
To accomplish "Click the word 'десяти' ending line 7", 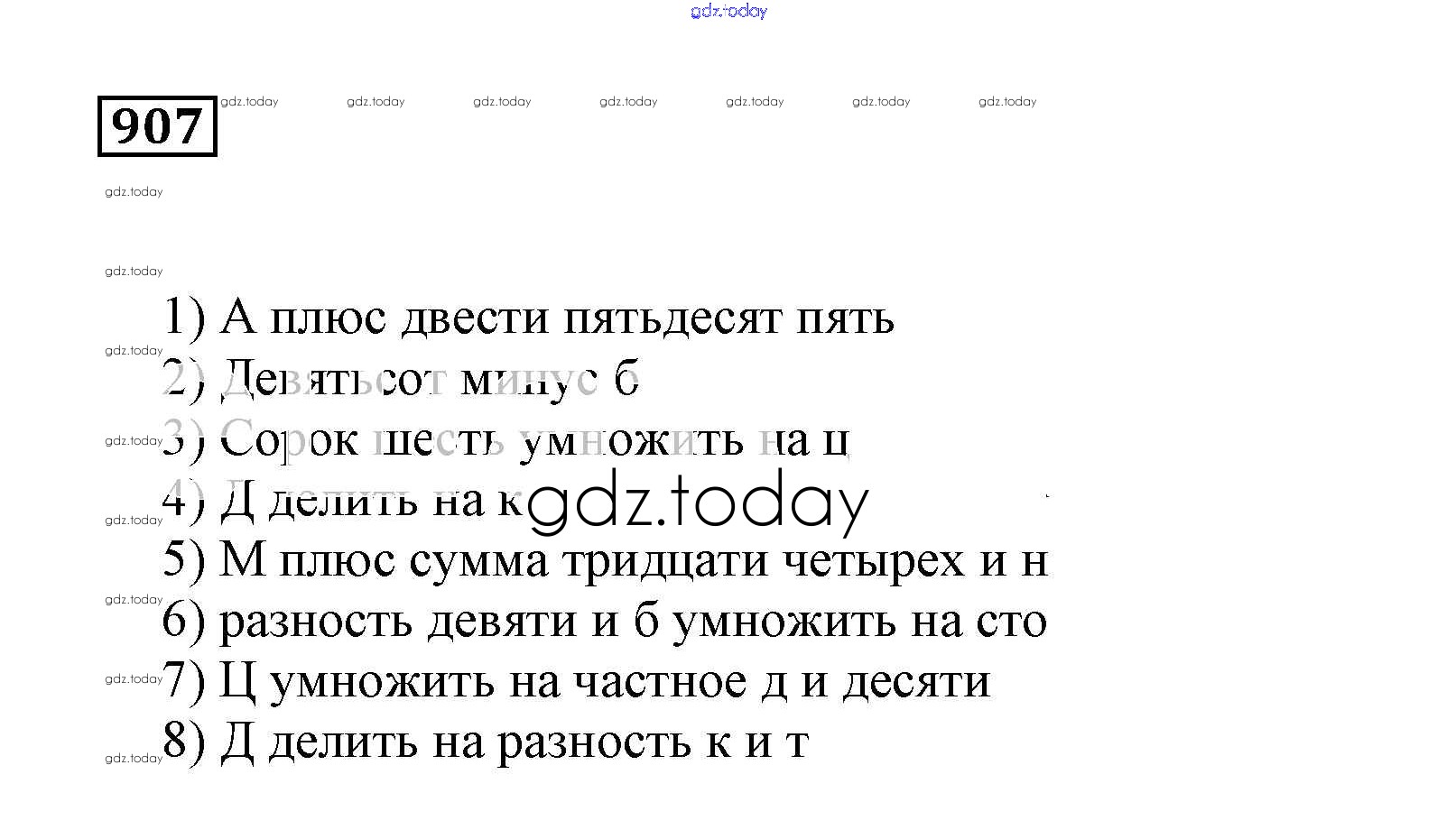I will pos(916,682).
